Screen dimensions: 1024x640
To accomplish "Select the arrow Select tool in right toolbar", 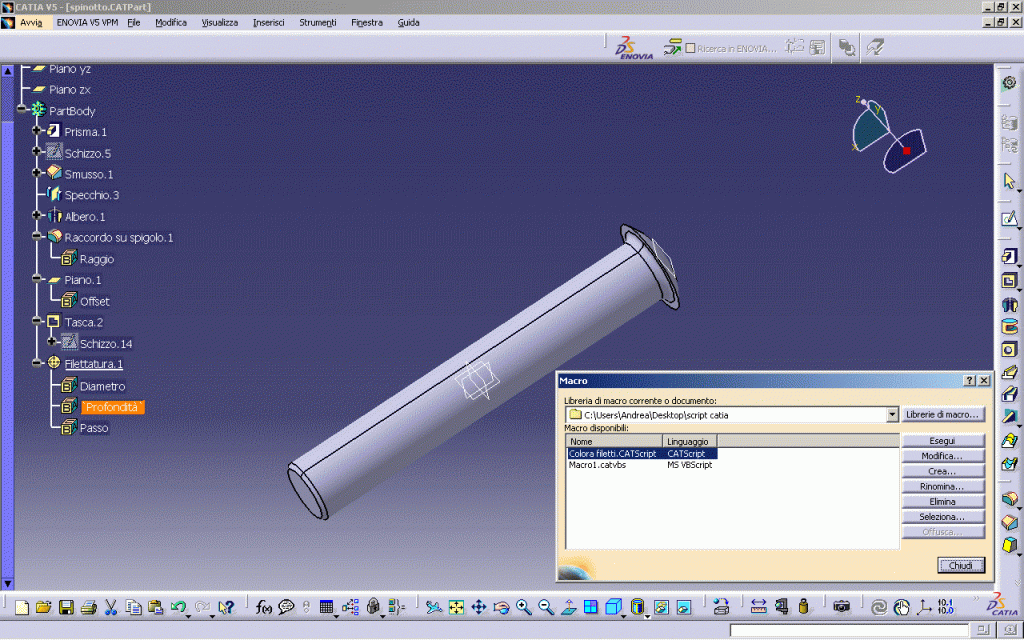I will tap(1009, 181).
